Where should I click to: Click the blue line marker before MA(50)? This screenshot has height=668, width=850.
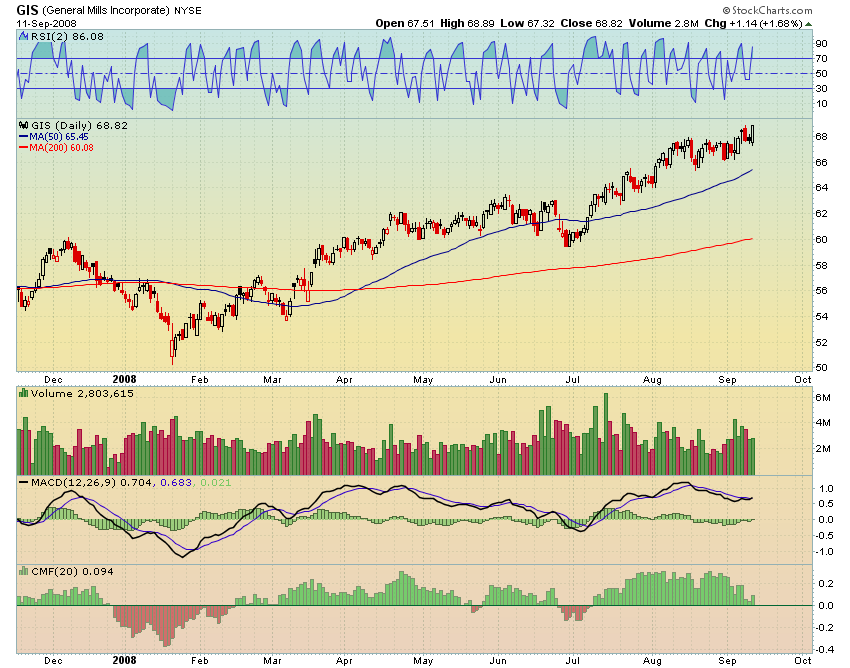23,137
